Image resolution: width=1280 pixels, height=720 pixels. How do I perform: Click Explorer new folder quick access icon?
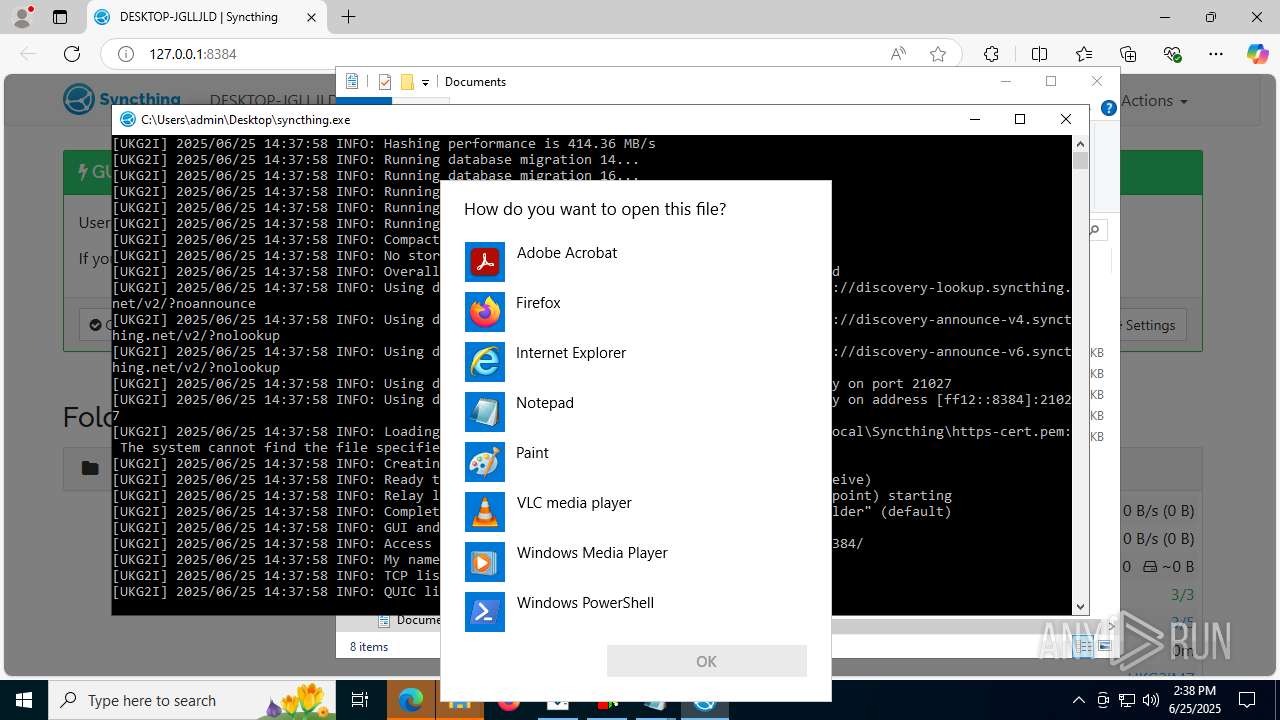(x=407, y=82)
